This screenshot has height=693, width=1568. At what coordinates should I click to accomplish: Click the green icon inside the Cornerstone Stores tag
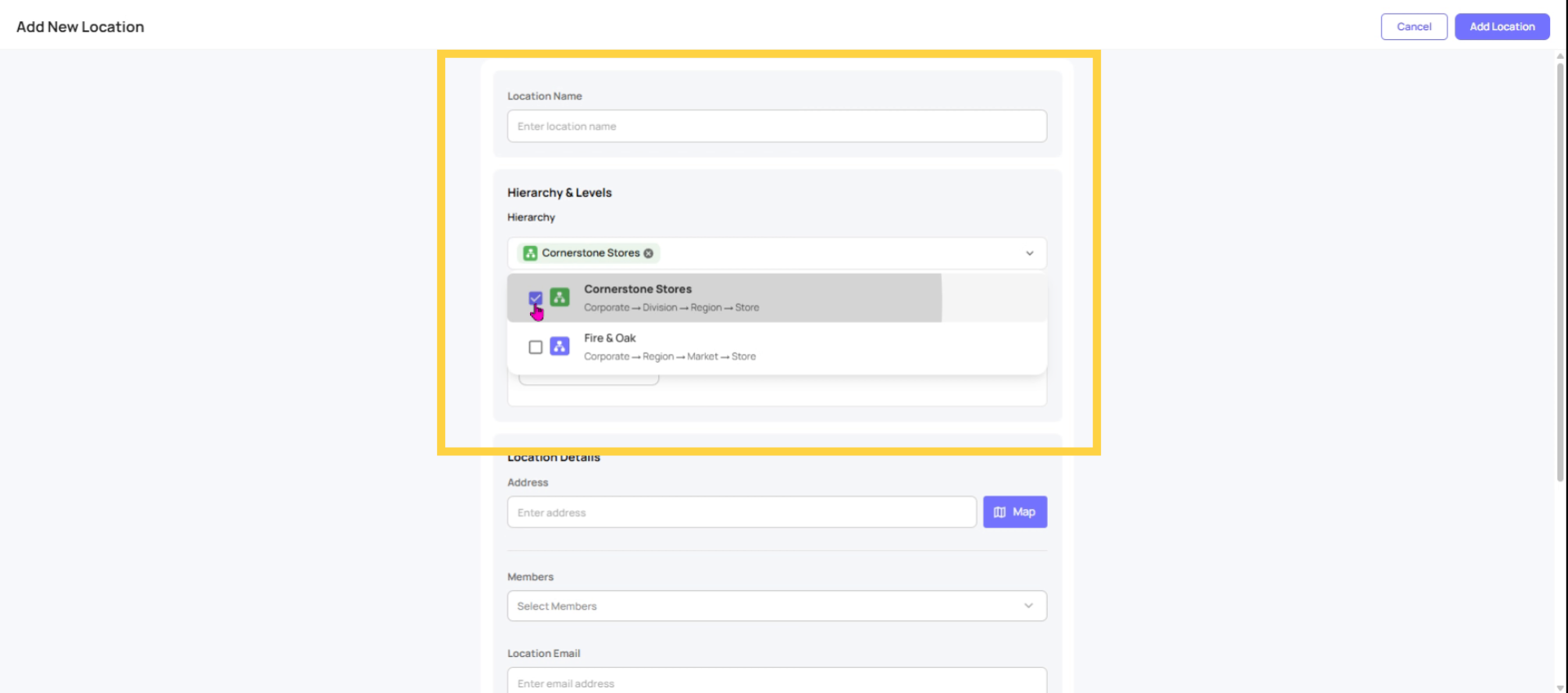point(530,253)
